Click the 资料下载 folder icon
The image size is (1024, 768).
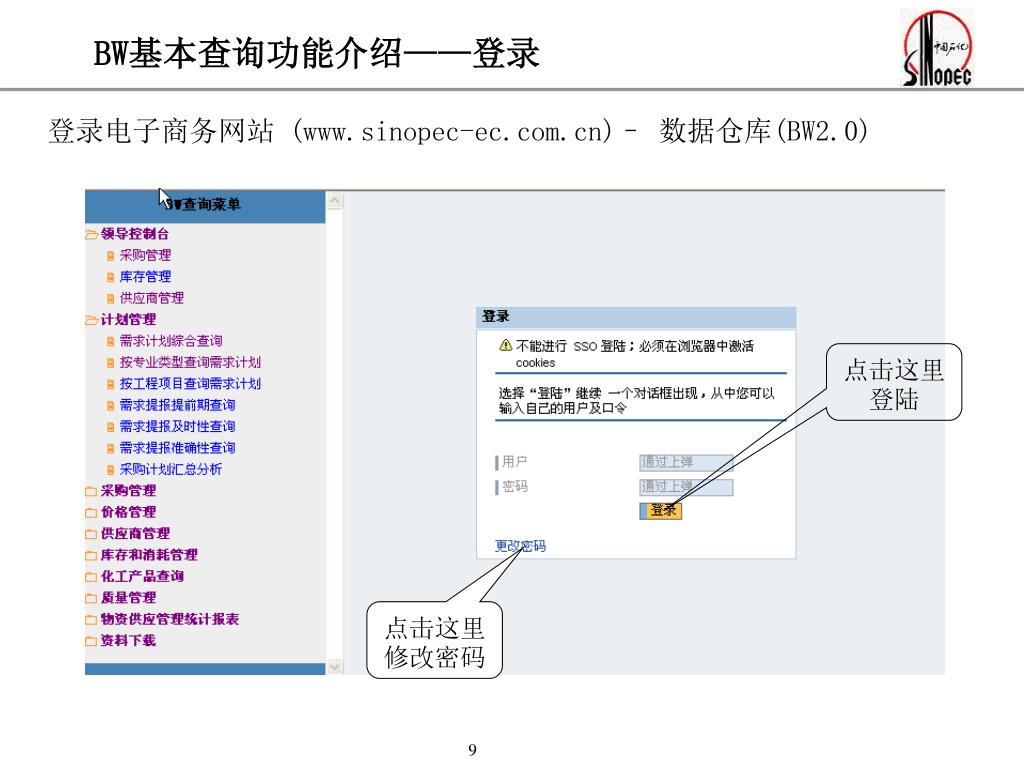[x=91, y=641]
